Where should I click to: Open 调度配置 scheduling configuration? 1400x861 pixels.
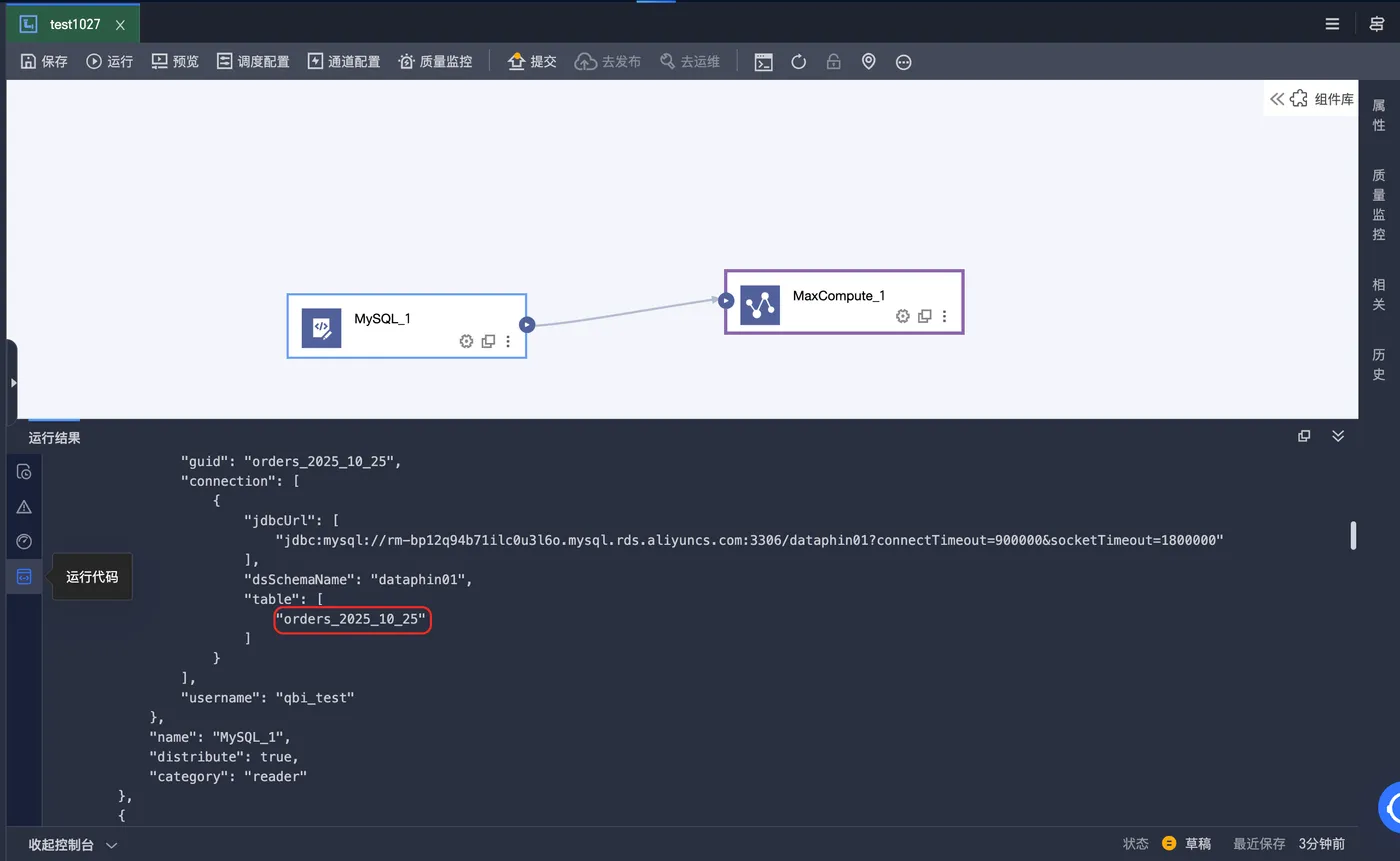pyautogui.click(x=253, y=61)
